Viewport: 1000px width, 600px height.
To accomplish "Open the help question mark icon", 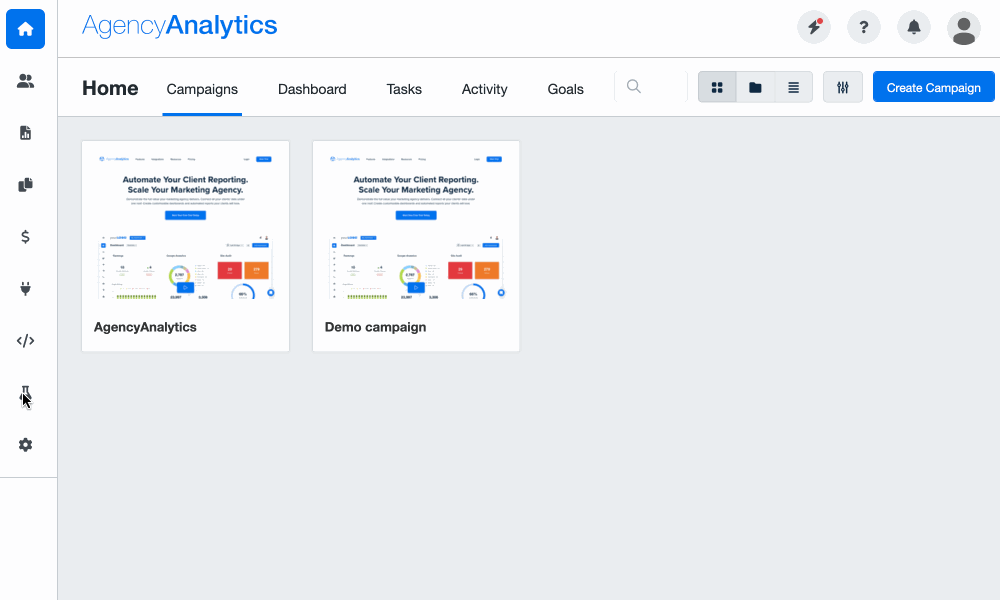I will (864, 27).
